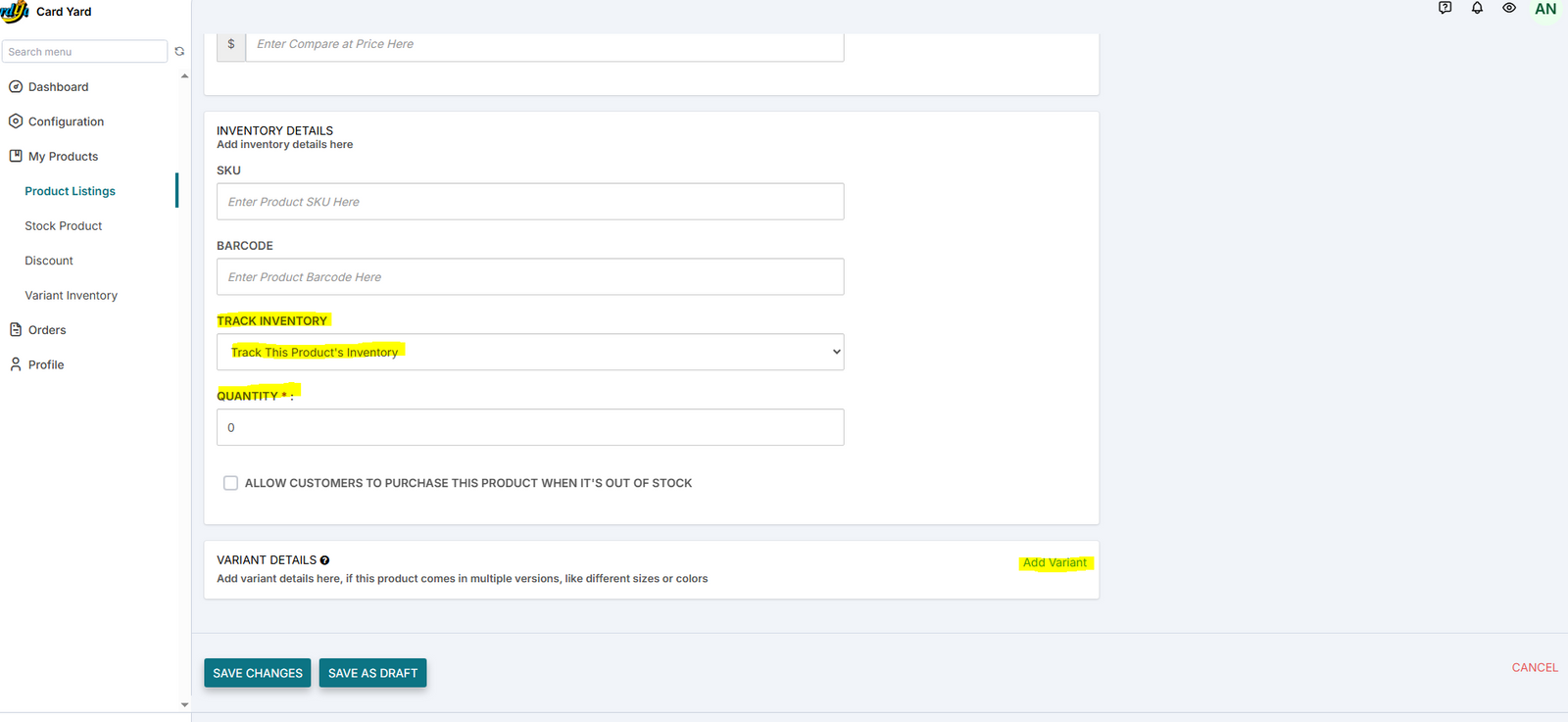Open the Track Inventory dropdown
Image resolution: width=1568 pixels, height=722 pixels.
[x=529, y=353]
